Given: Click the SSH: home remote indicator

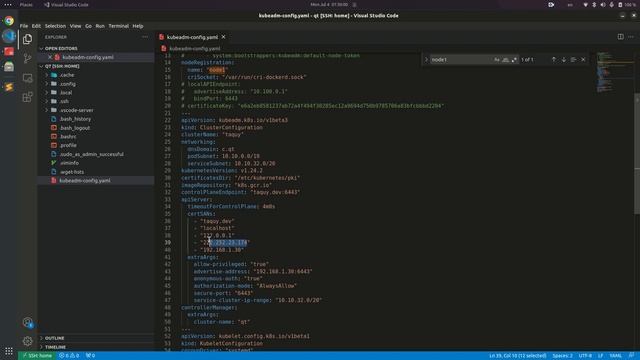Looking at the screenshot, I should coord(37,356).
